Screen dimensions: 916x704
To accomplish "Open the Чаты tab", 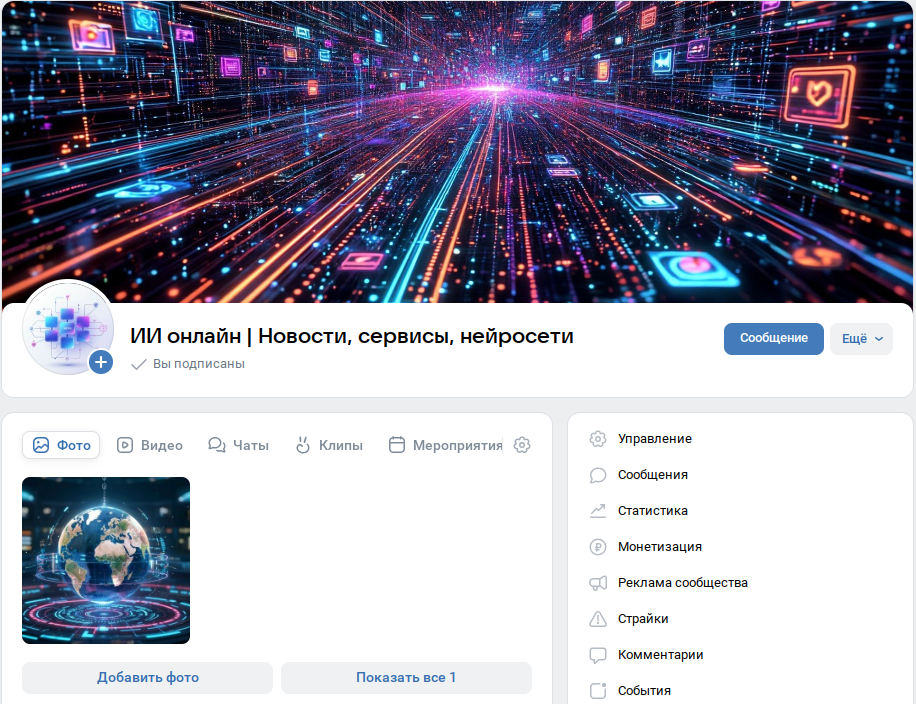I will [238, 444].
